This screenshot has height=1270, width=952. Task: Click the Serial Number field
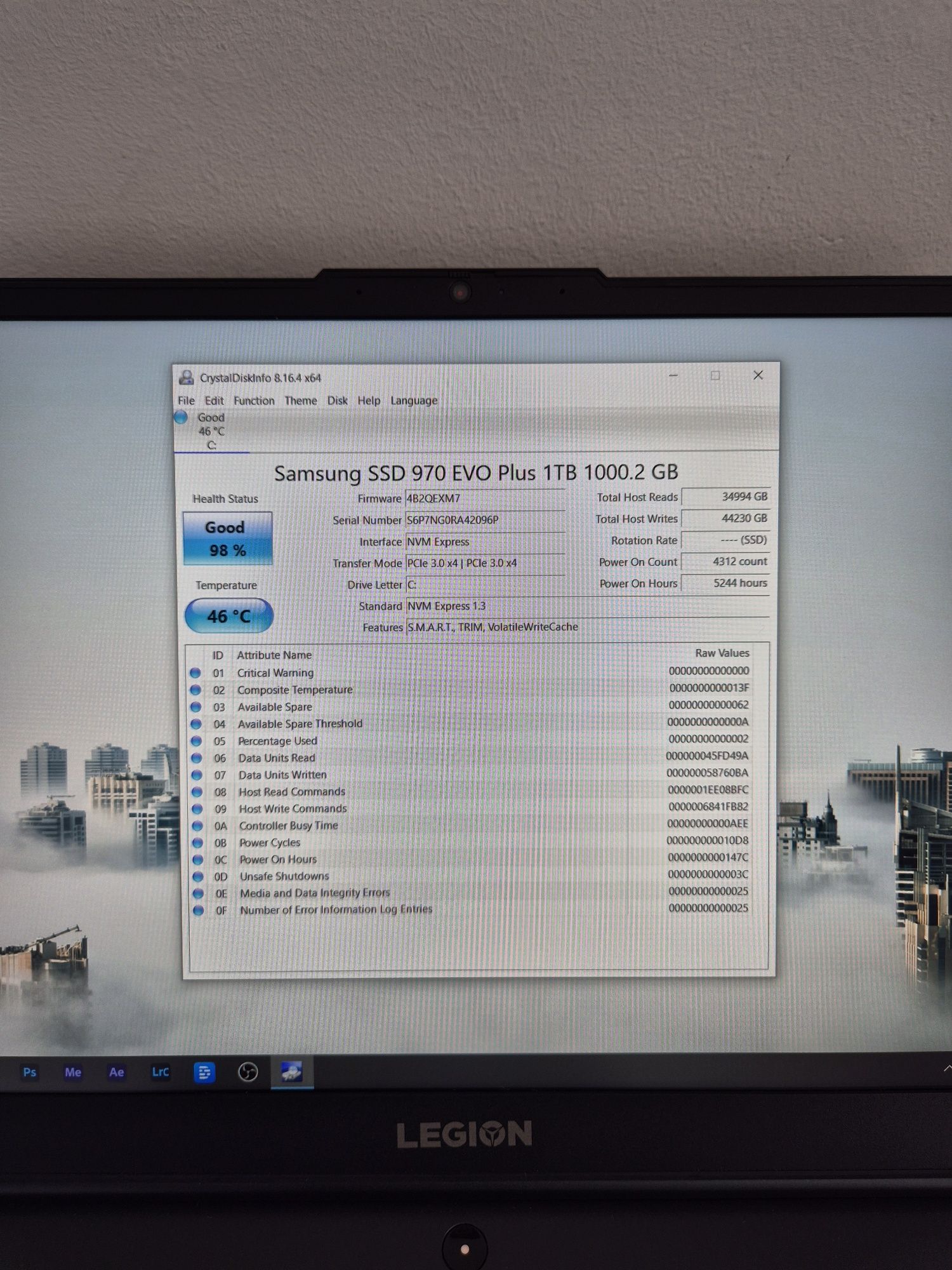(485, 520)
